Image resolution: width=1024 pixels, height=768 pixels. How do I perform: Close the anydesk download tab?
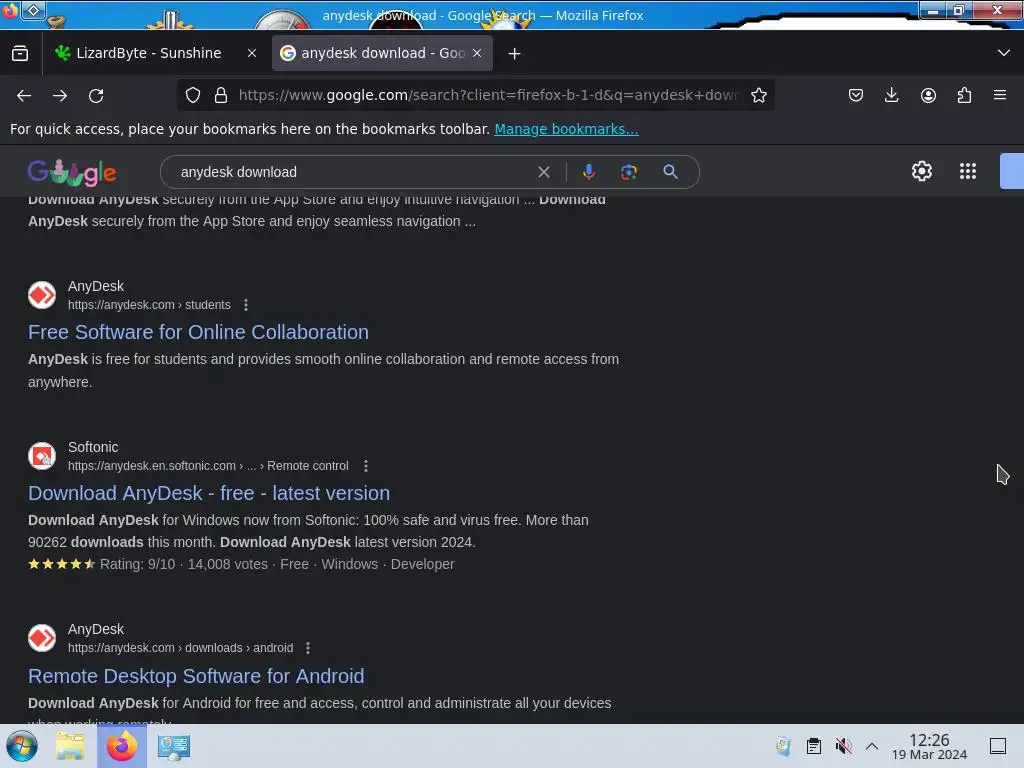(x=477, y=54)
